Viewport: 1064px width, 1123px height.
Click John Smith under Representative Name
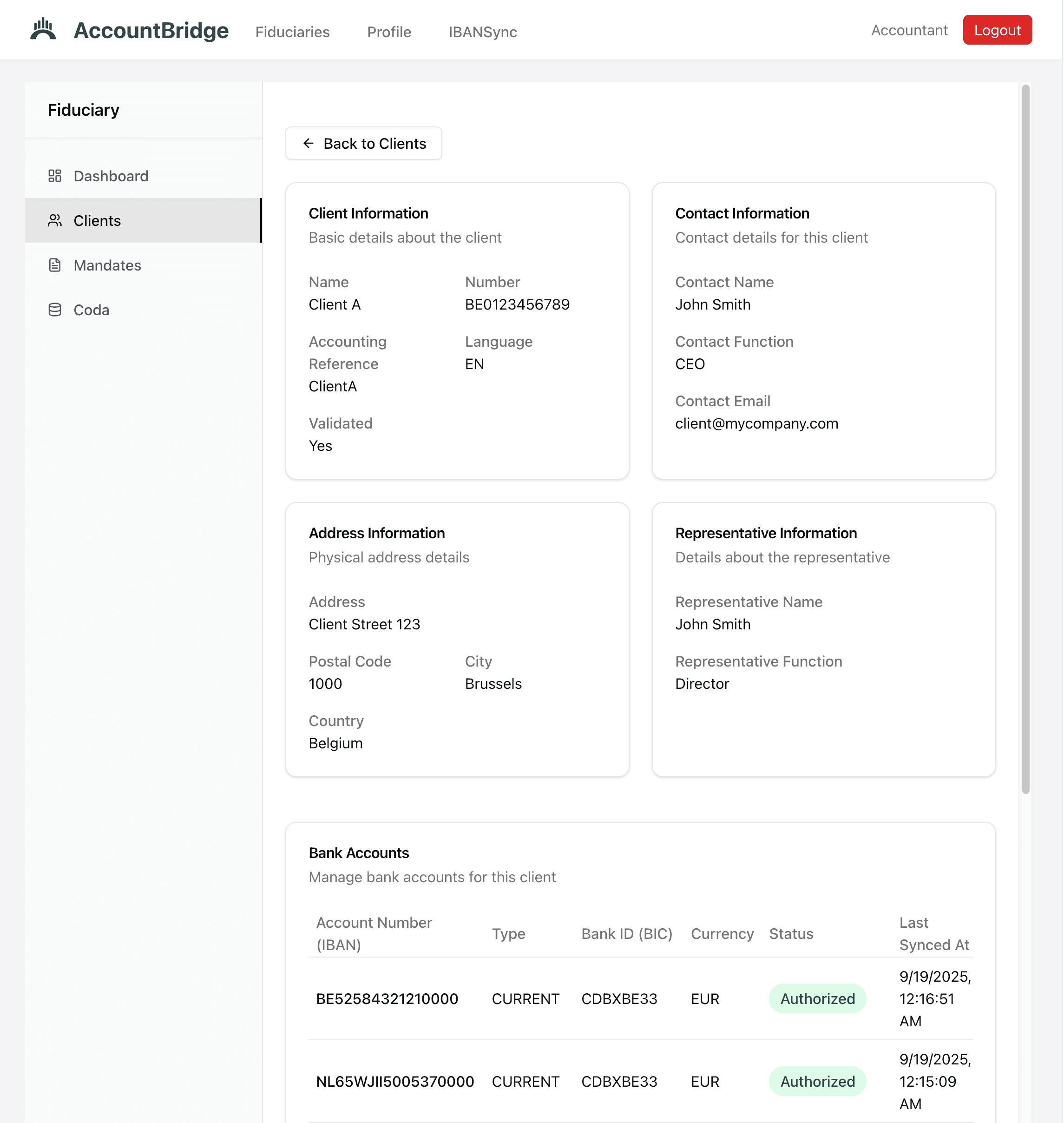712,624
